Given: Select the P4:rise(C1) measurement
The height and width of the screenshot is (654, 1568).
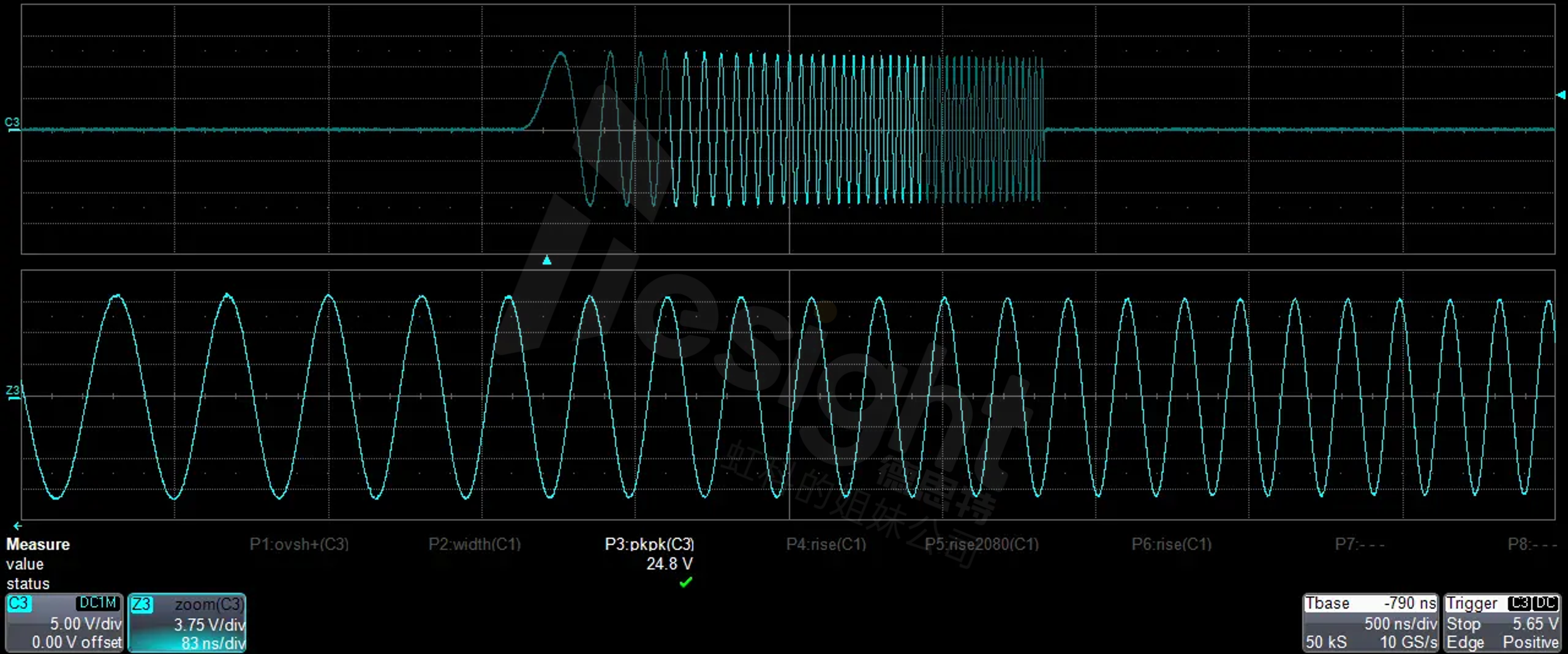Looking at the screenshot, I should (x=826, y=544).
